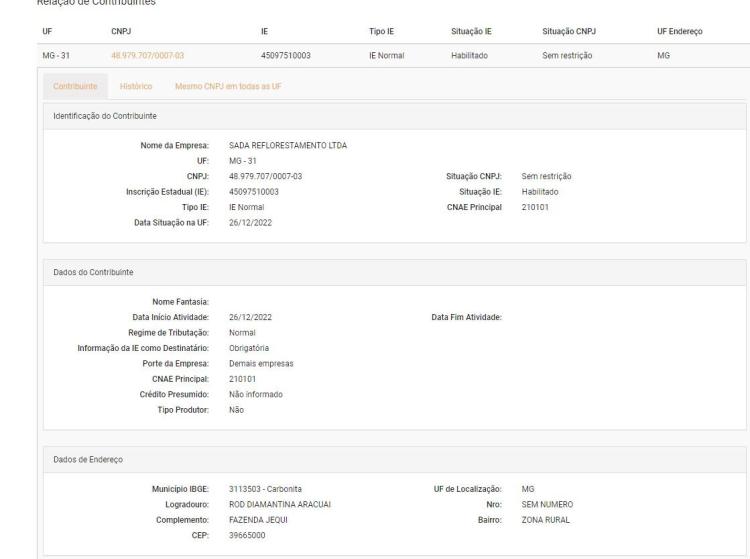The height and width of the screenshot is (559, 750).
Task: Click IE Normal cell in table row
Action: tap(386, 55)
